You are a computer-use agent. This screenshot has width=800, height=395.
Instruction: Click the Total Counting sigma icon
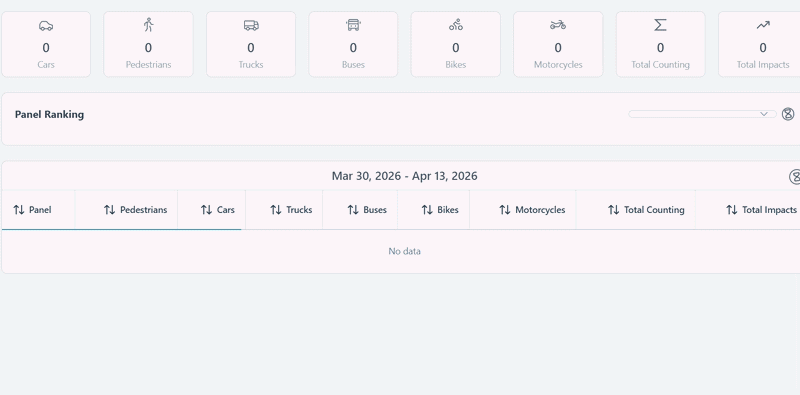point(661,24)
